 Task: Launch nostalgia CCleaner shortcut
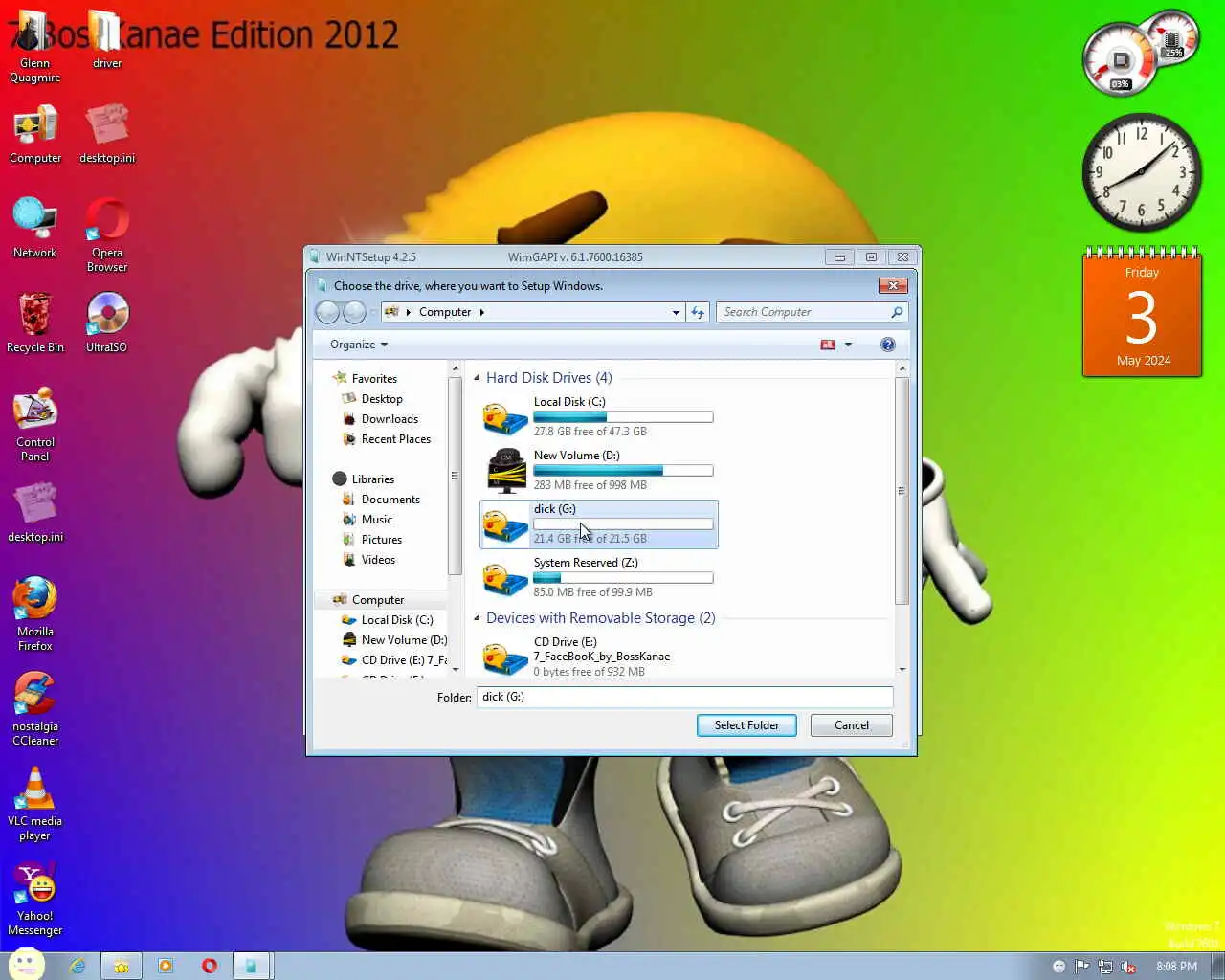point(35,708)
